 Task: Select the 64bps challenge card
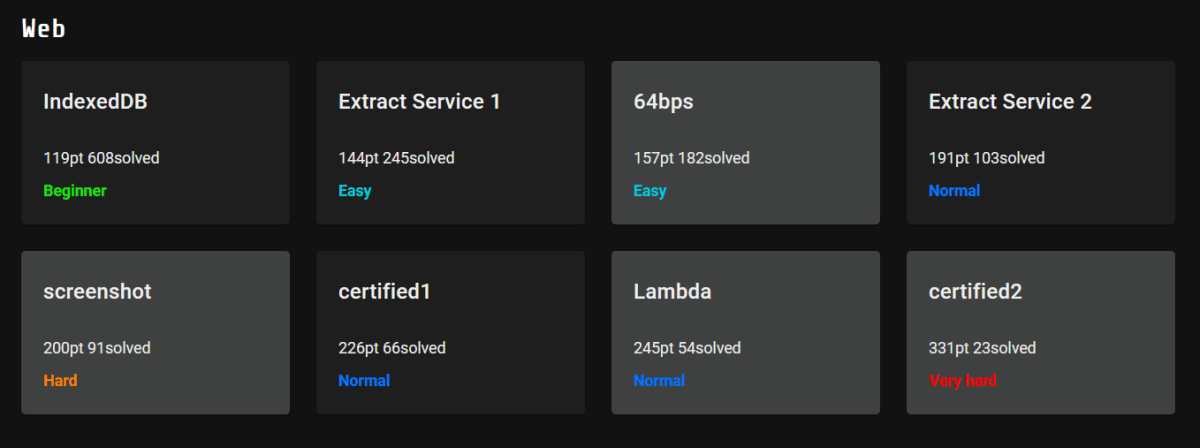click(x=745, y=142)
